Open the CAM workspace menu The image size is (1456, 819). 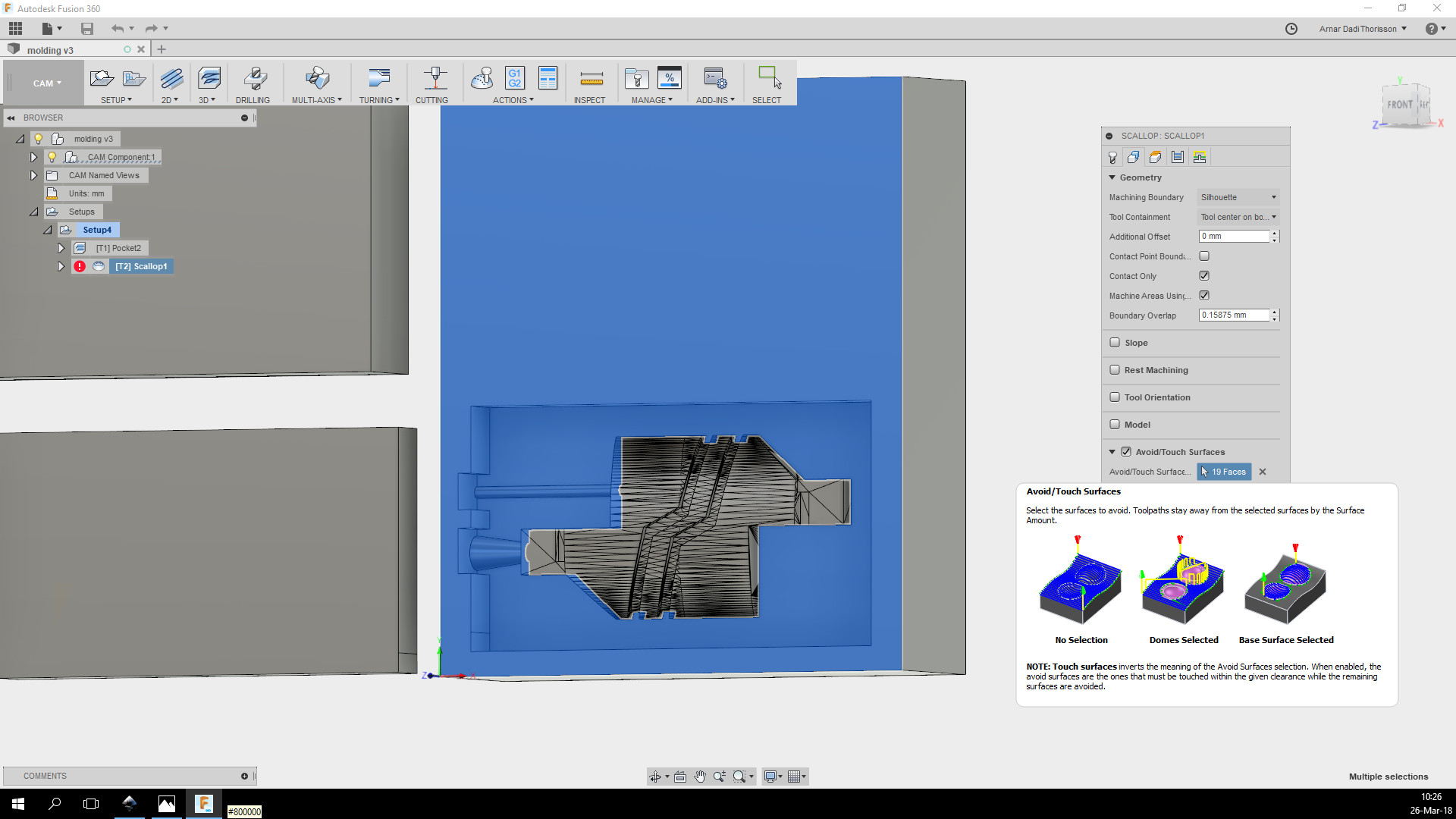(46, 83)
